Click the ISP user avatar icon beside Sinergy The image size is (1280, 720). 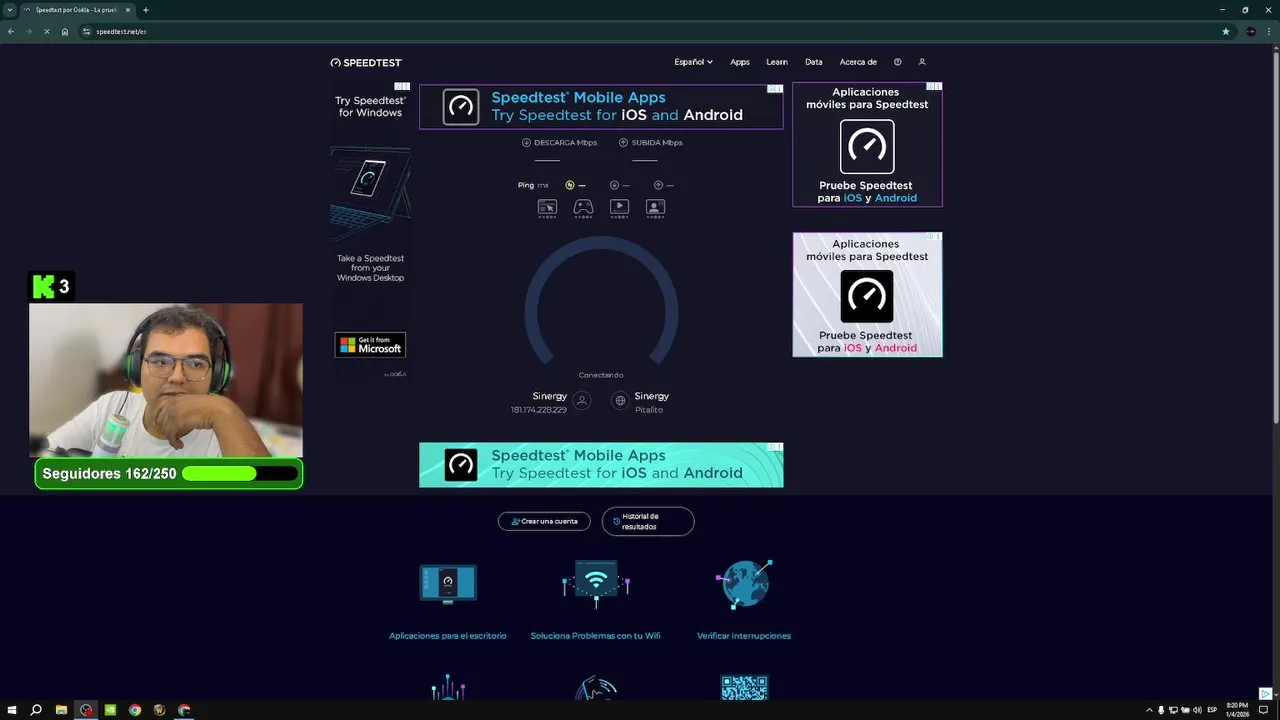click(582, 401)
